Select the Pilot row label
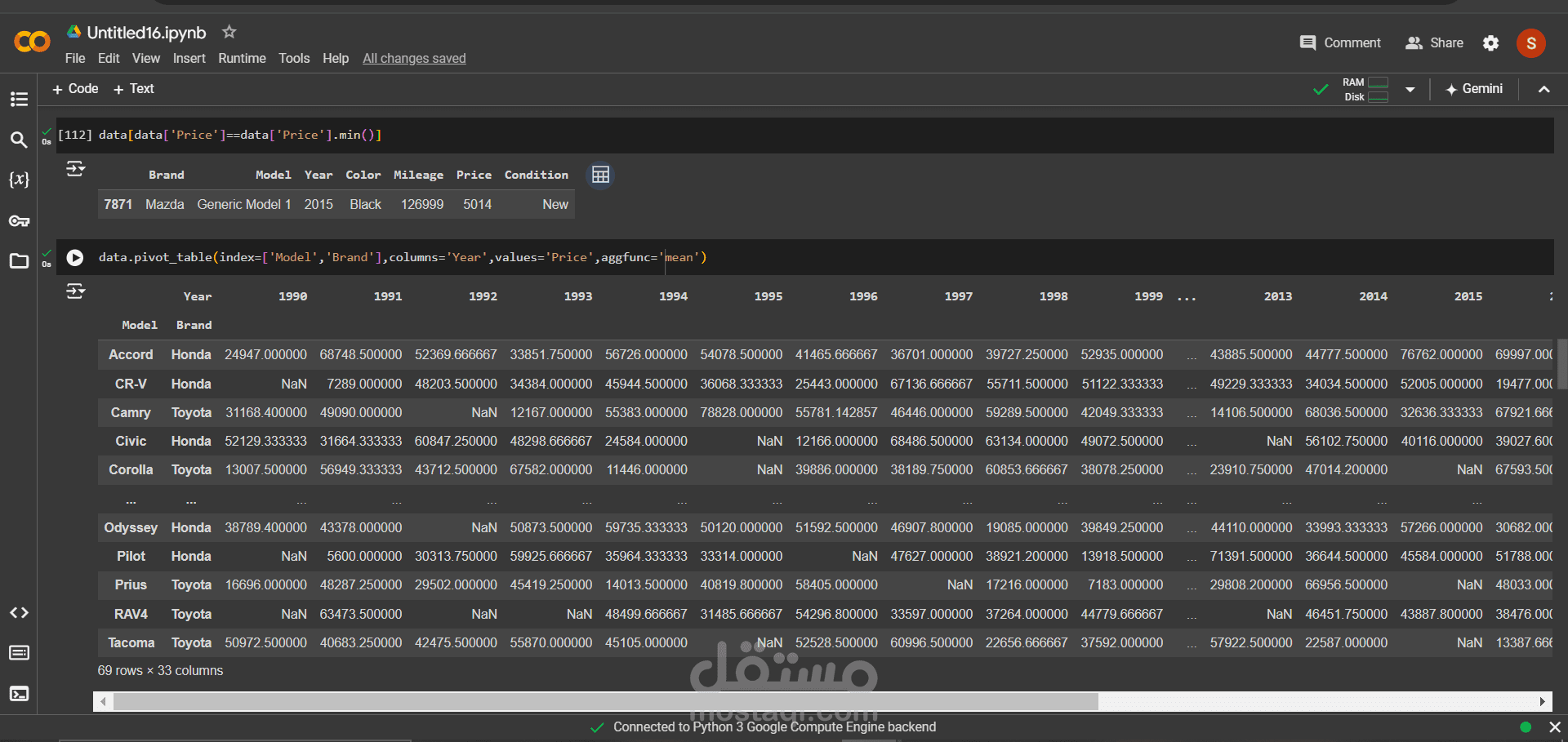Screen dimensions: 1568x742 click(131, 557)
